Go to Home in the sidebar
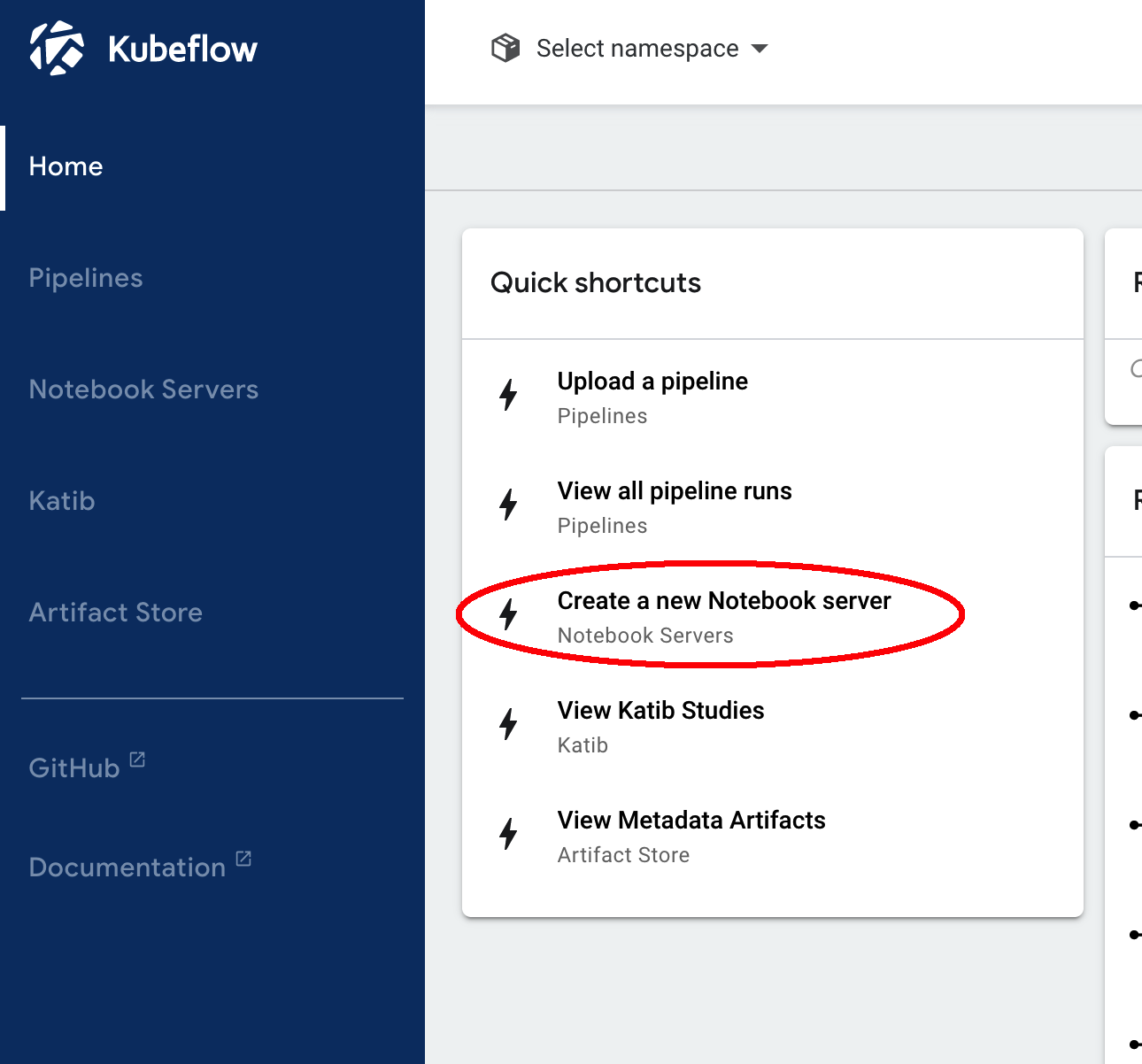Viewport: 1142px width, 1064px height. click(x=66, y=166)
